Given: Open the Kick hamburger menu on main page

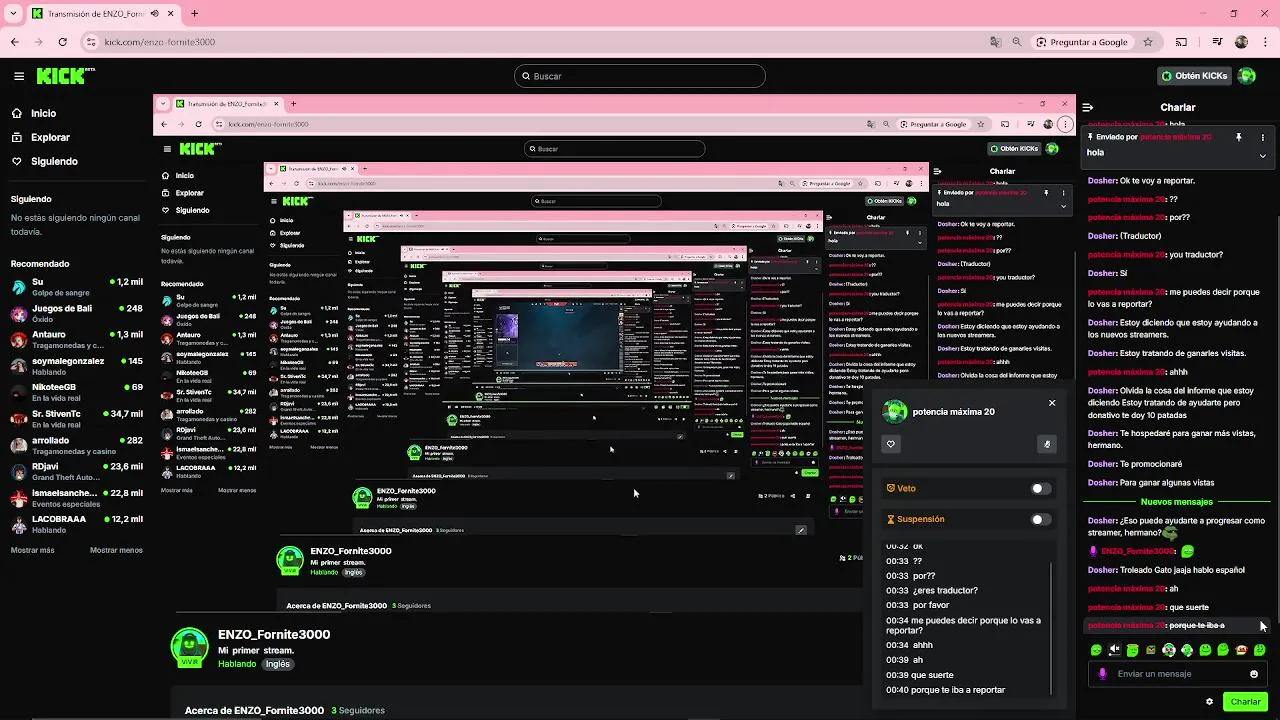Looking at the screenshot, I should [19, 76].
